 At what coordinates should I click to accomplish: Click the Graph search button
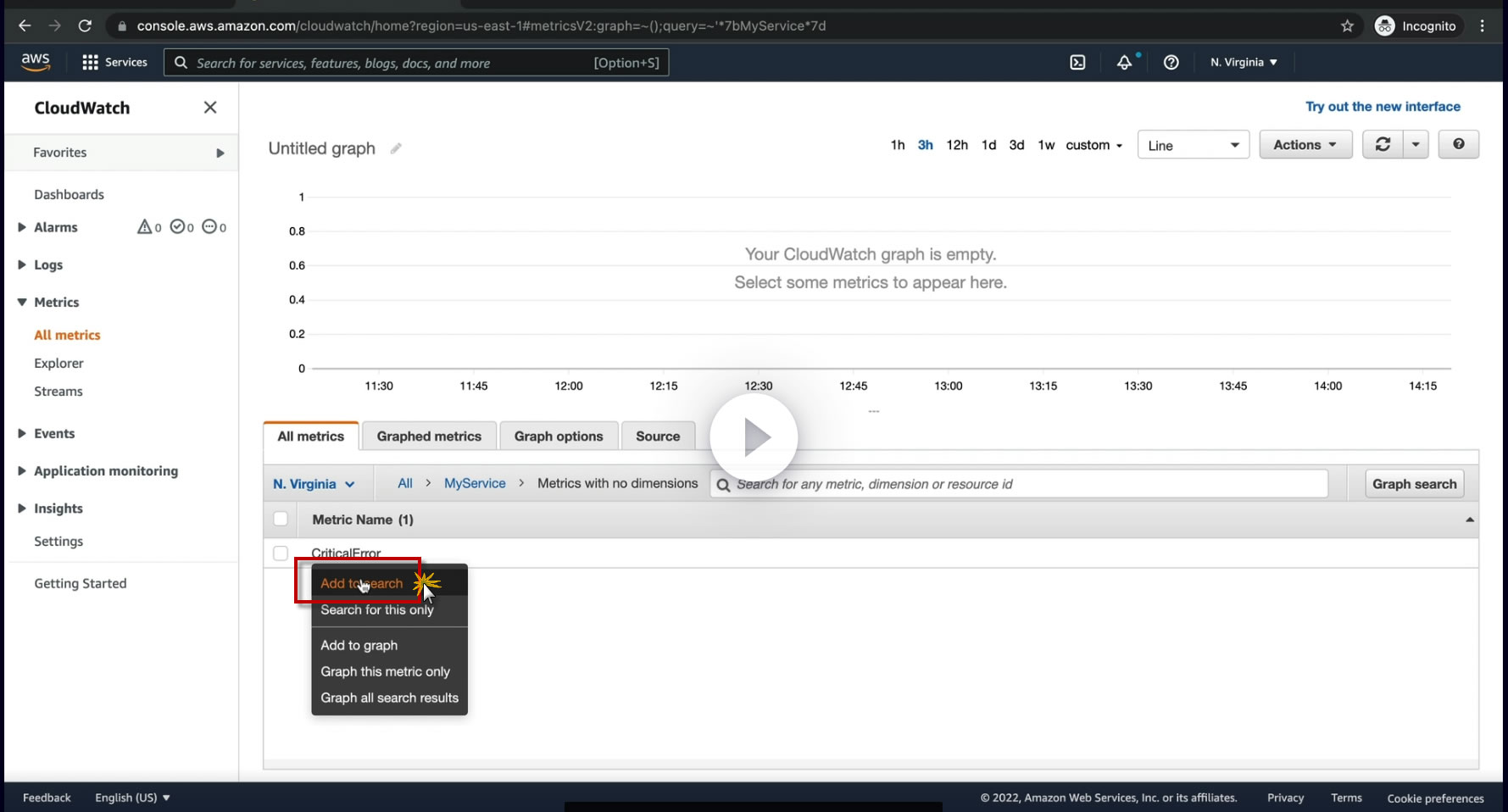pyautogui.click(x=1415, y=484)
